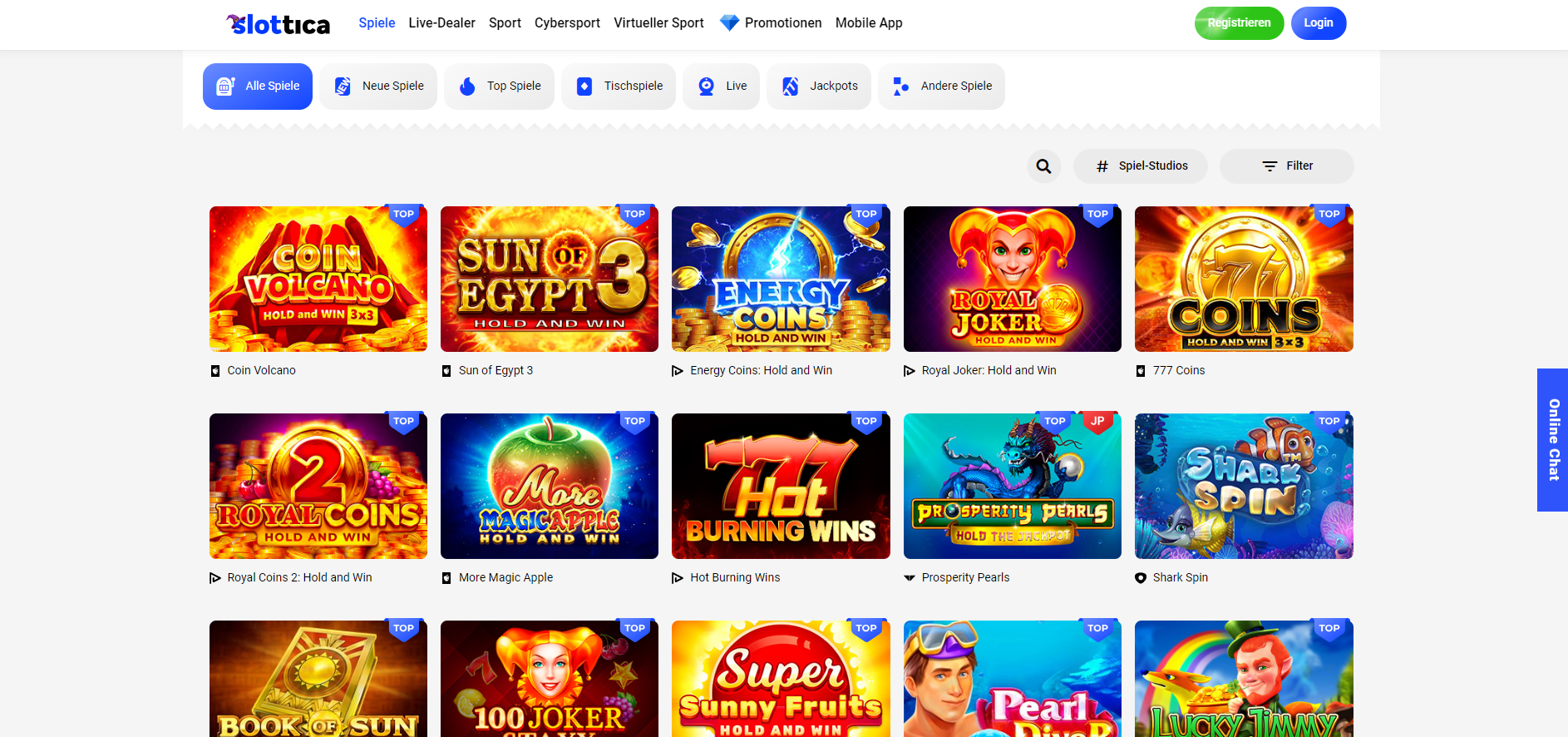Launch the Pearl Diver thumbnail
Screen dimensions: 1568x737
click(1013, 679)
